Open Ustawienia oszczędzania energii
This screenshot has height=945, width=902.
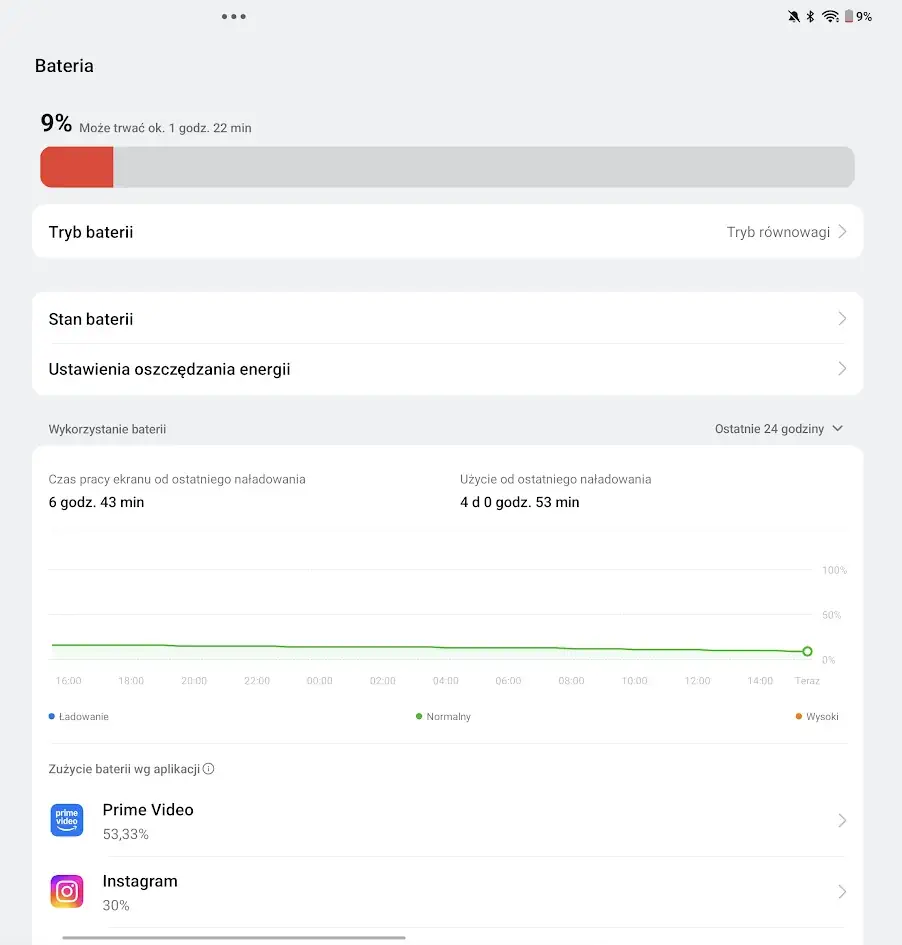coord(448,369)
